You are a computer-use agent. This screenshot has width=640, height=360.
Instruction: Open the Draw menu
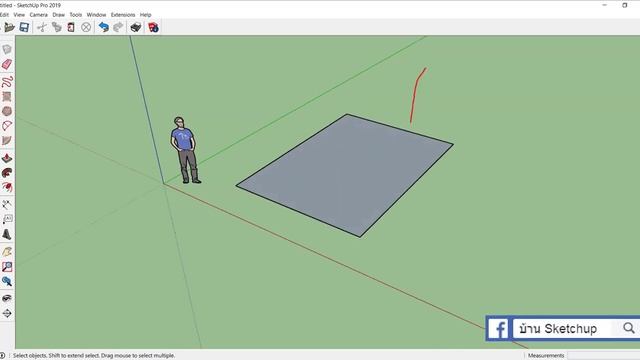58,15
